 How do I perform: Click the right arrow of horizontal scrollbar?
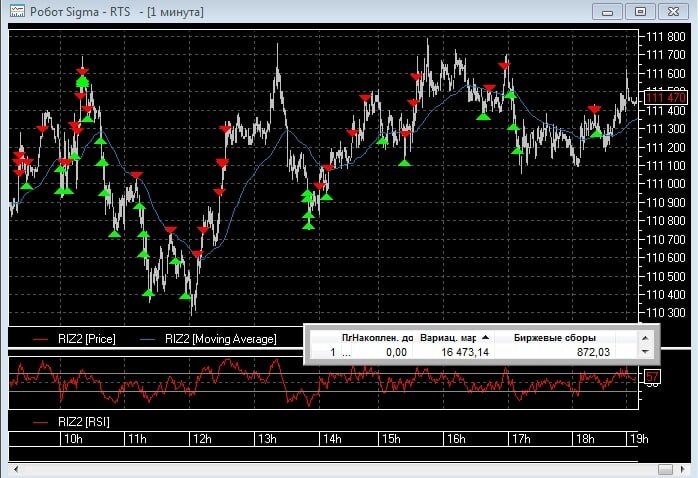pos(682,469)
